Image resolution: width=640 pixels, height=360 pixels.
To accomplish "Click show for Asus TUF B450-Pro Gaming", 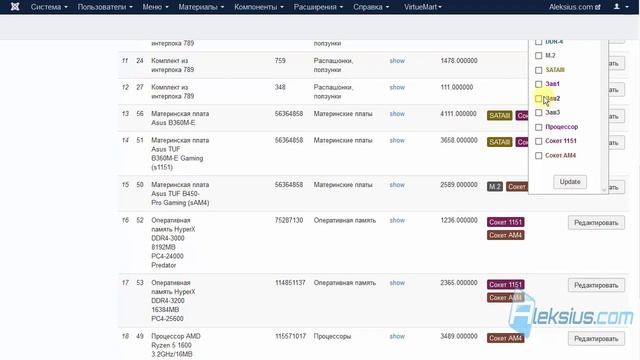I will pos(397,185).
